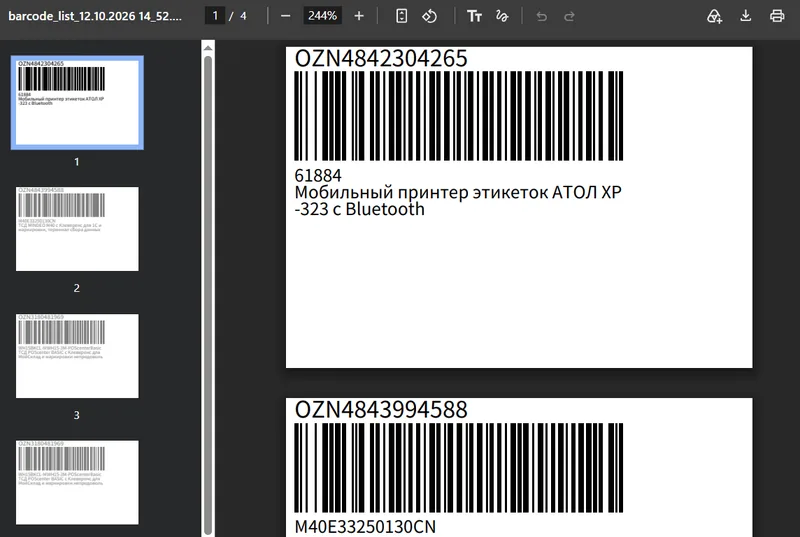Click the 61884 article number text
This screenshot has height=537, width=800.
(x=318, y=176)
